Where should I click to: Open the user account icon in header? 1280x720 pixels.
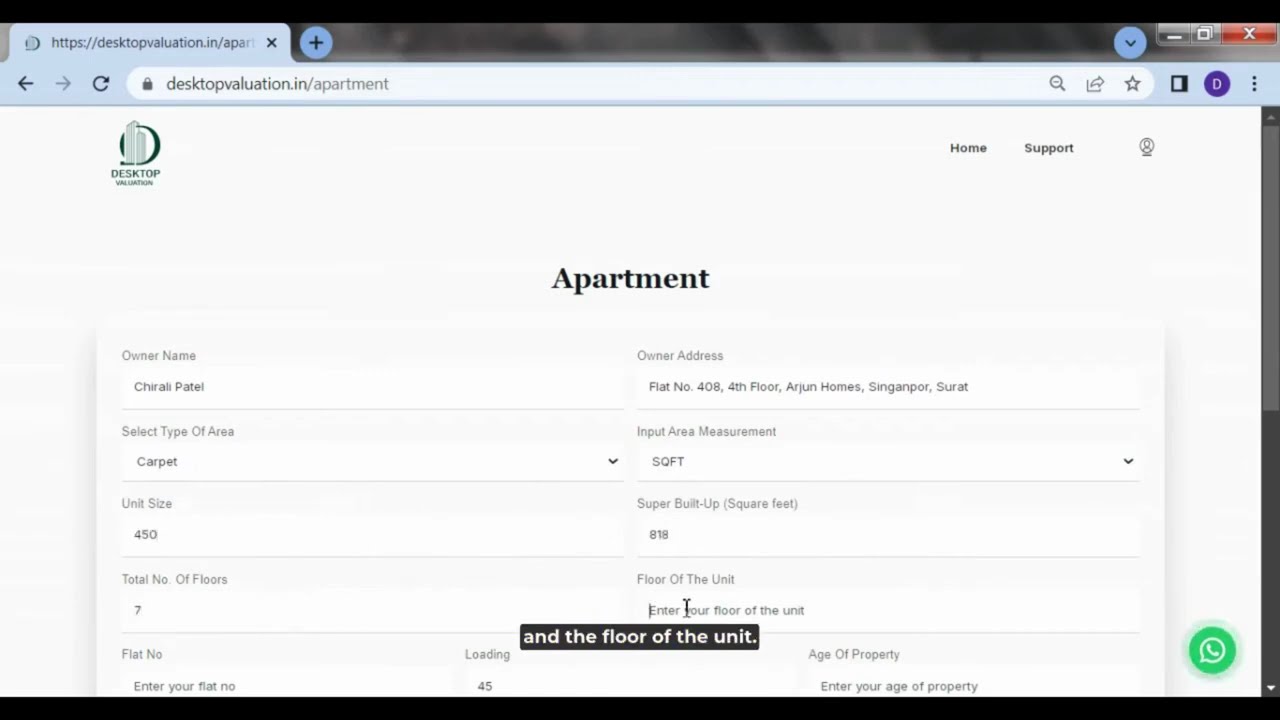click(1147, 147)
